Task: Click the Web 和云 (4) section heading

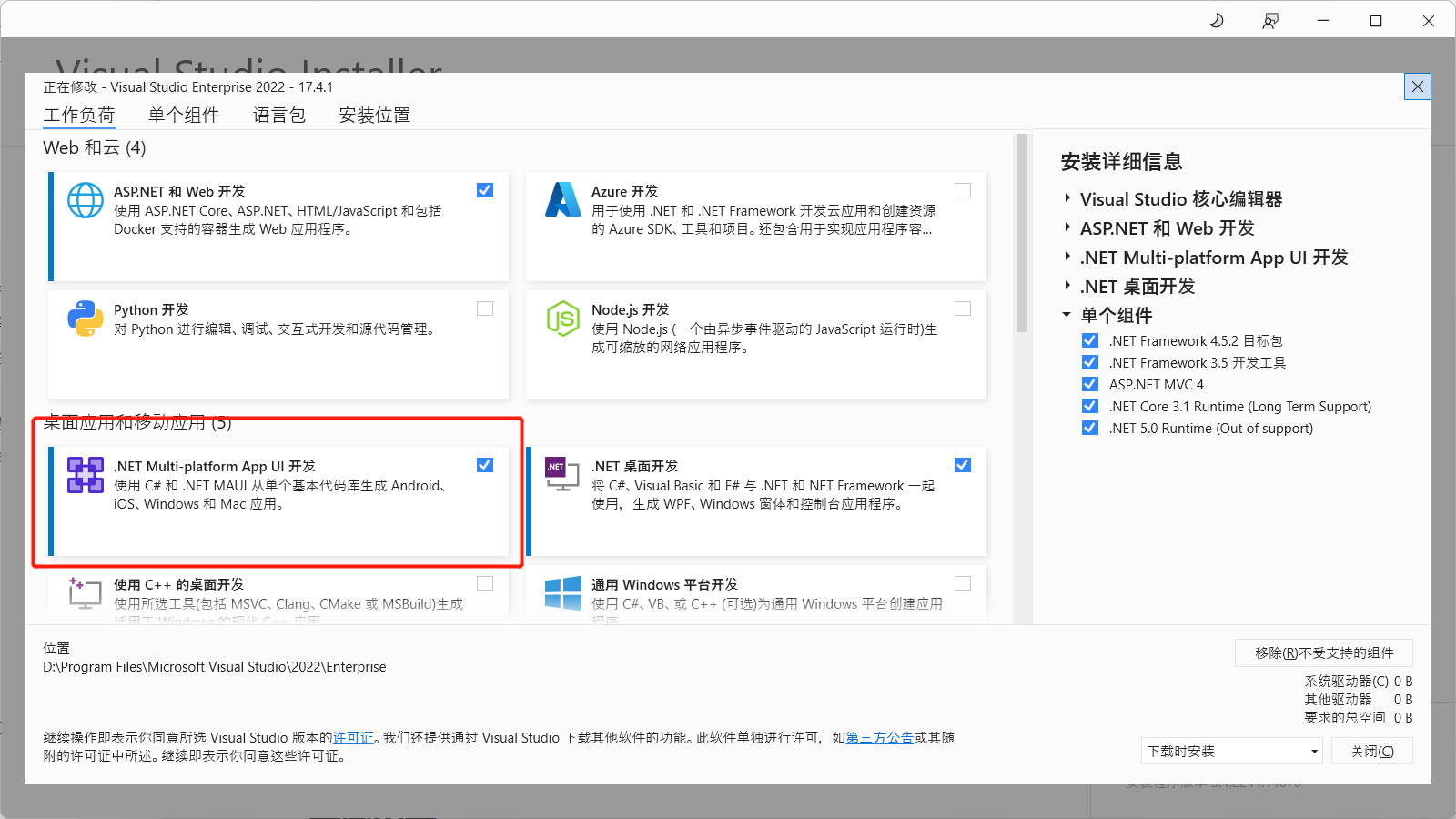Action: coord(95,147)
